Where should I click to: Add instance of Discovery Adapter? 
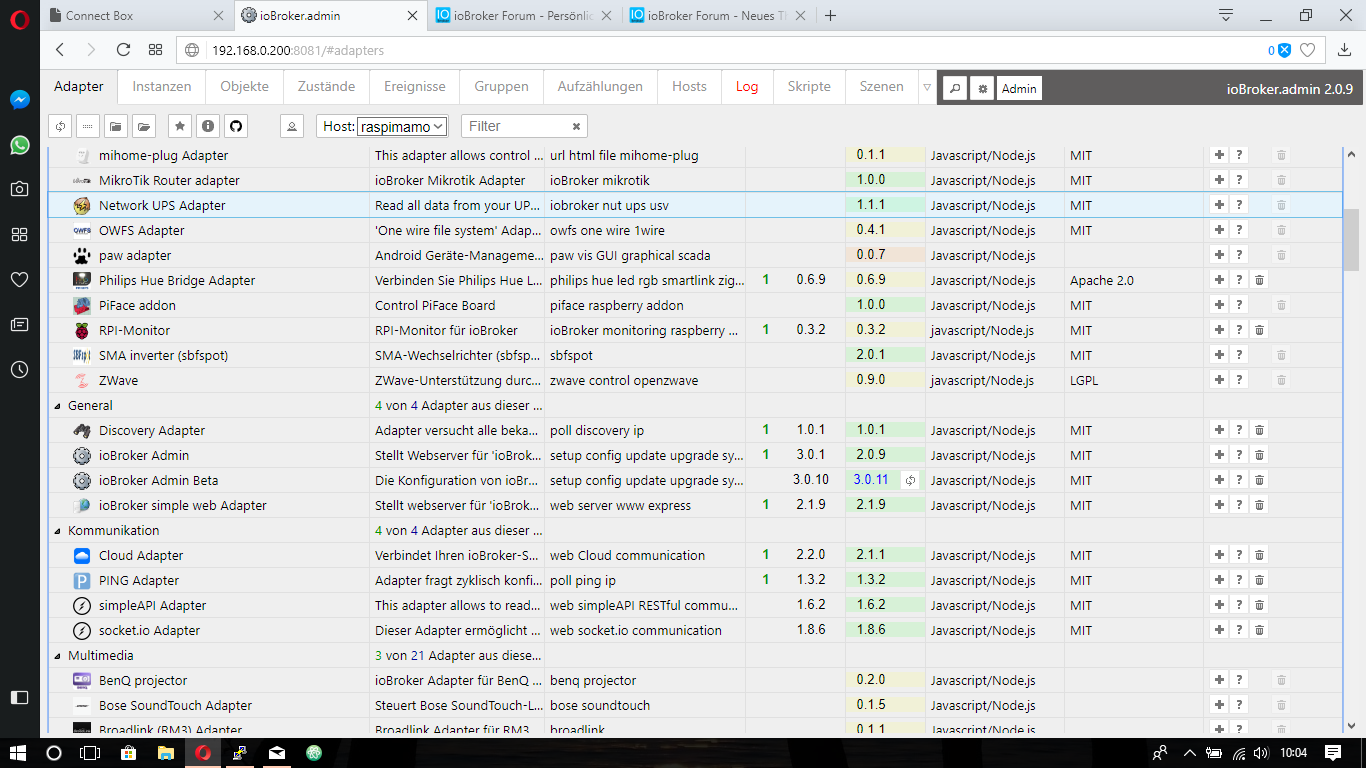click(1219, 430)
